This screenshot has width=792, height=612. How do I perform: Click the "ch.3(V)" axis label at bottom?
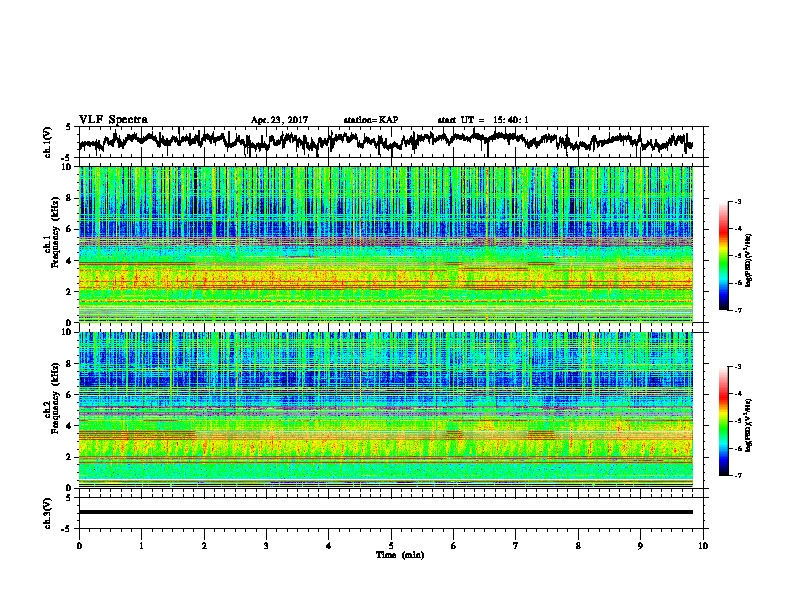pos(47,513)
